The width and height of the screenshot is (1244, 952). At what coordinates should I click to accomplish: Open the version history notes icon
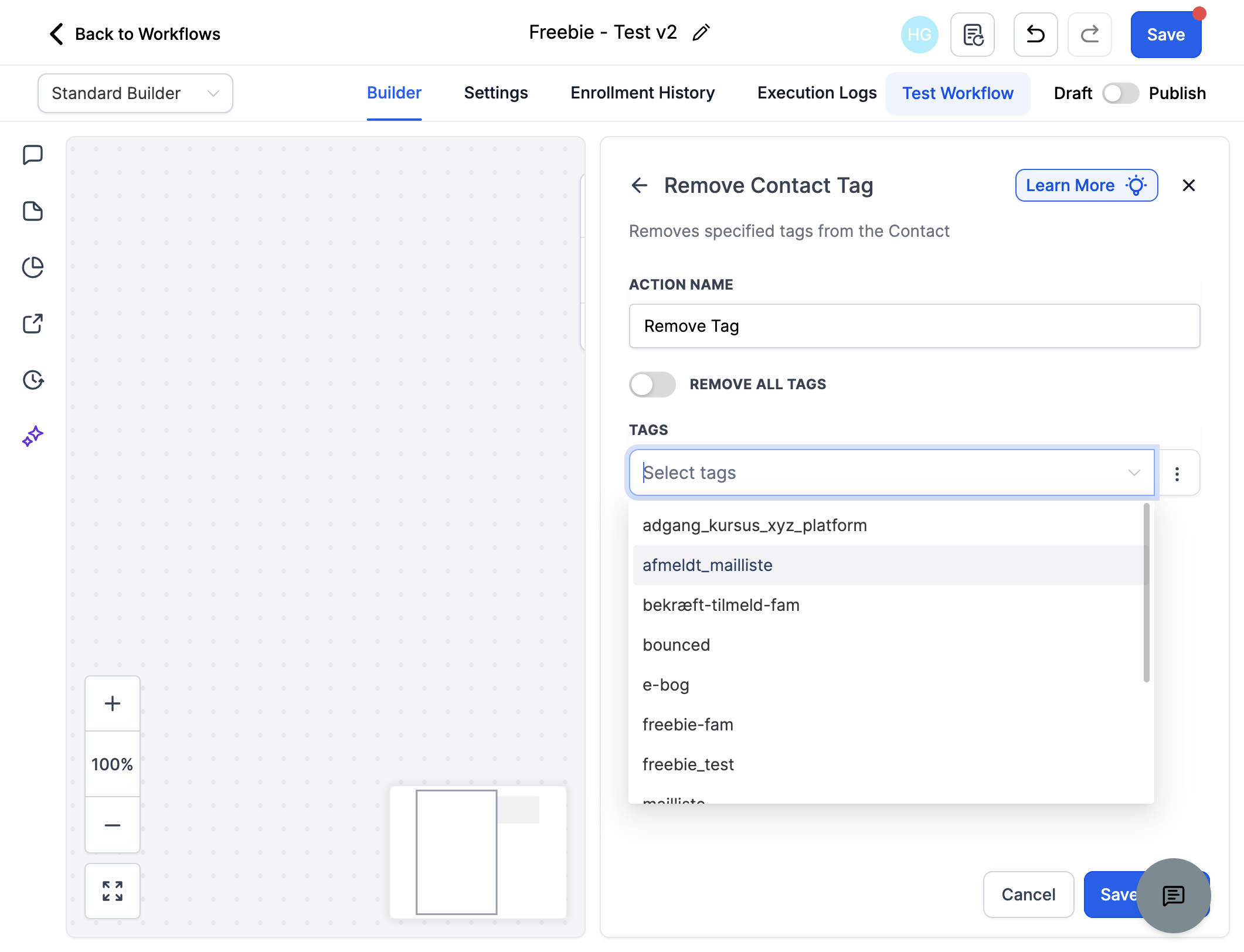[x=973, y=35]
